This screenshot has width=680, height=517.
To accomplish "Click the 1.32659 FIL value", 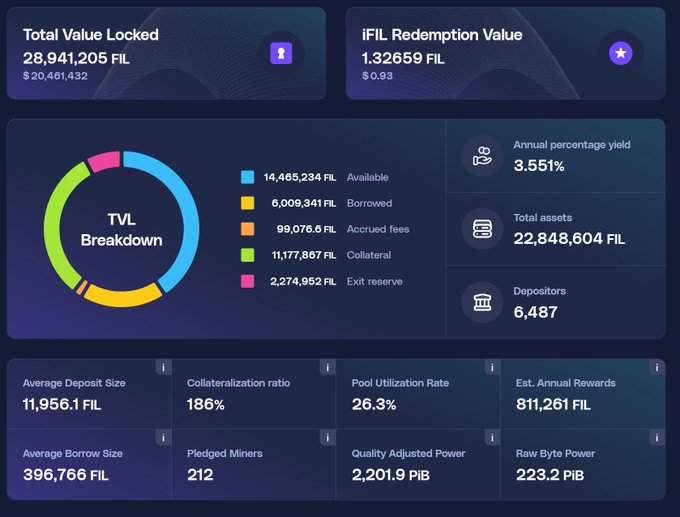I will pyautogui.click(x=403, y=58).
